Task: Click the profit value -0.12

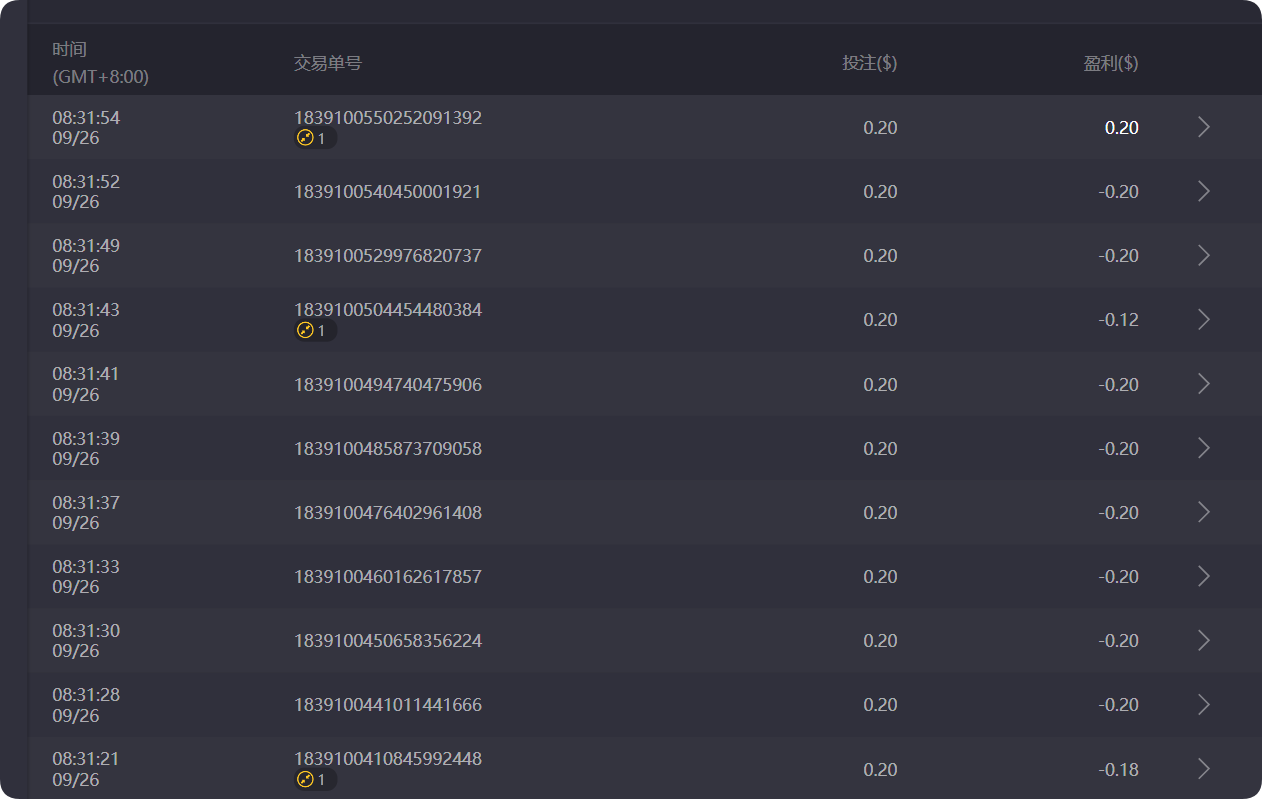Action: pos(1122,320)
